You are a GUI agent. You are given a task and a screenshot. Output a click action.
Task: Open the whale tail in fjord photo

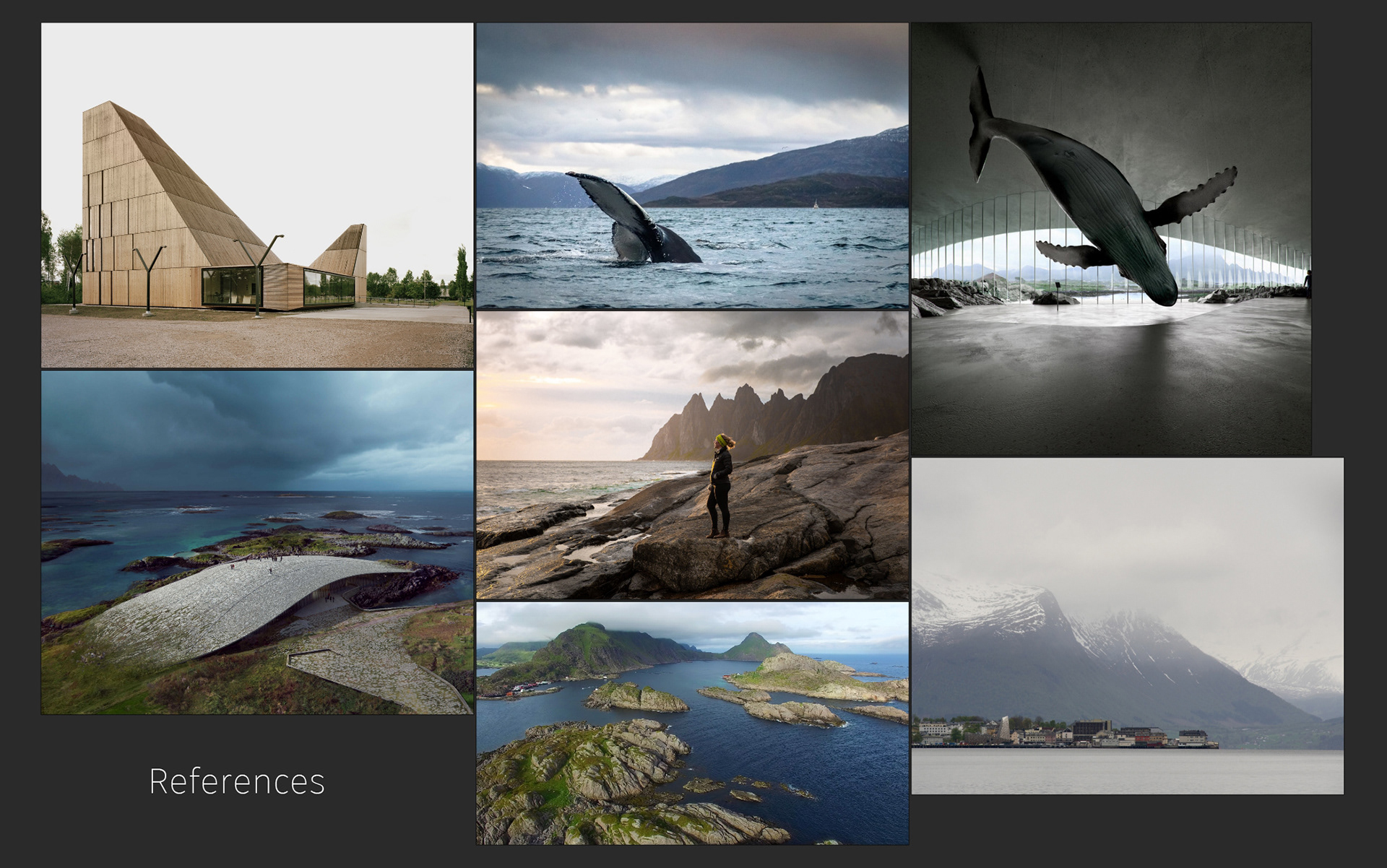coord(692,166)
